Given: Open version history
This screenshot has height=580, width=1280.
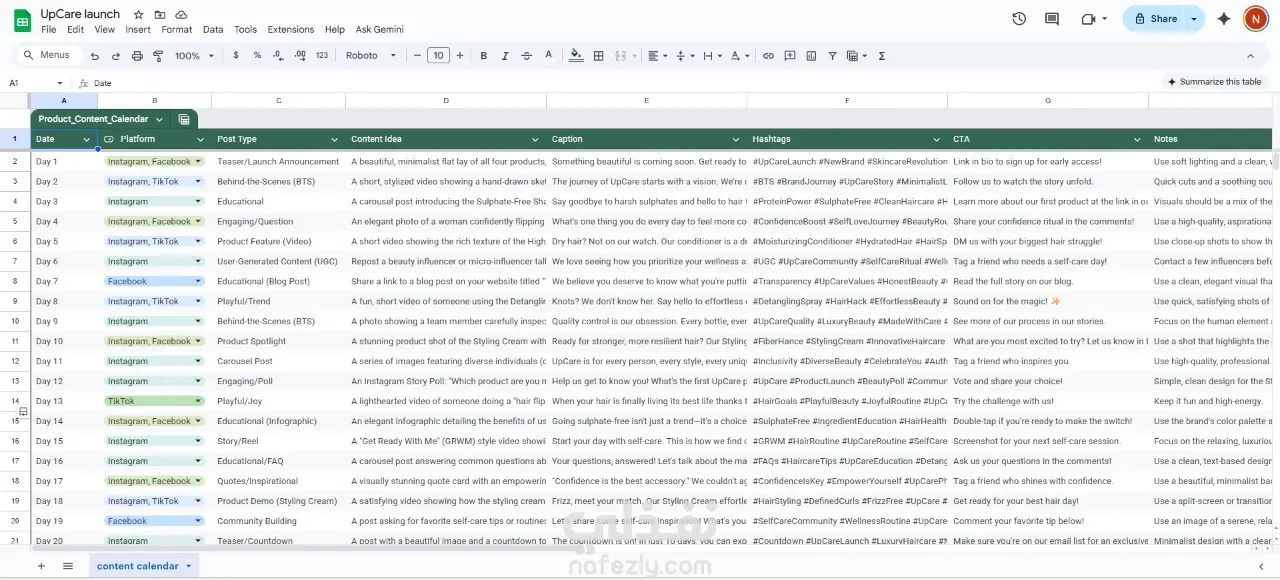Looking at the screenshot, I should [1019, 18].
